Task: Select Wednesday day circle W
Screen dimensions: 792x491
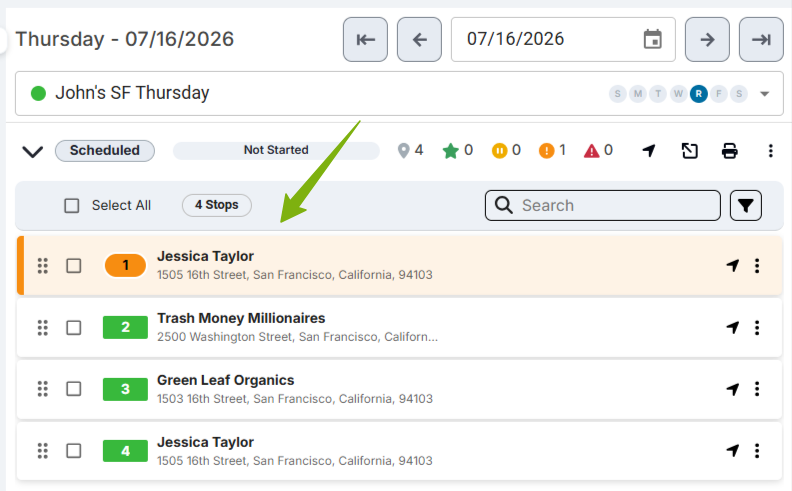Action: 678,93
